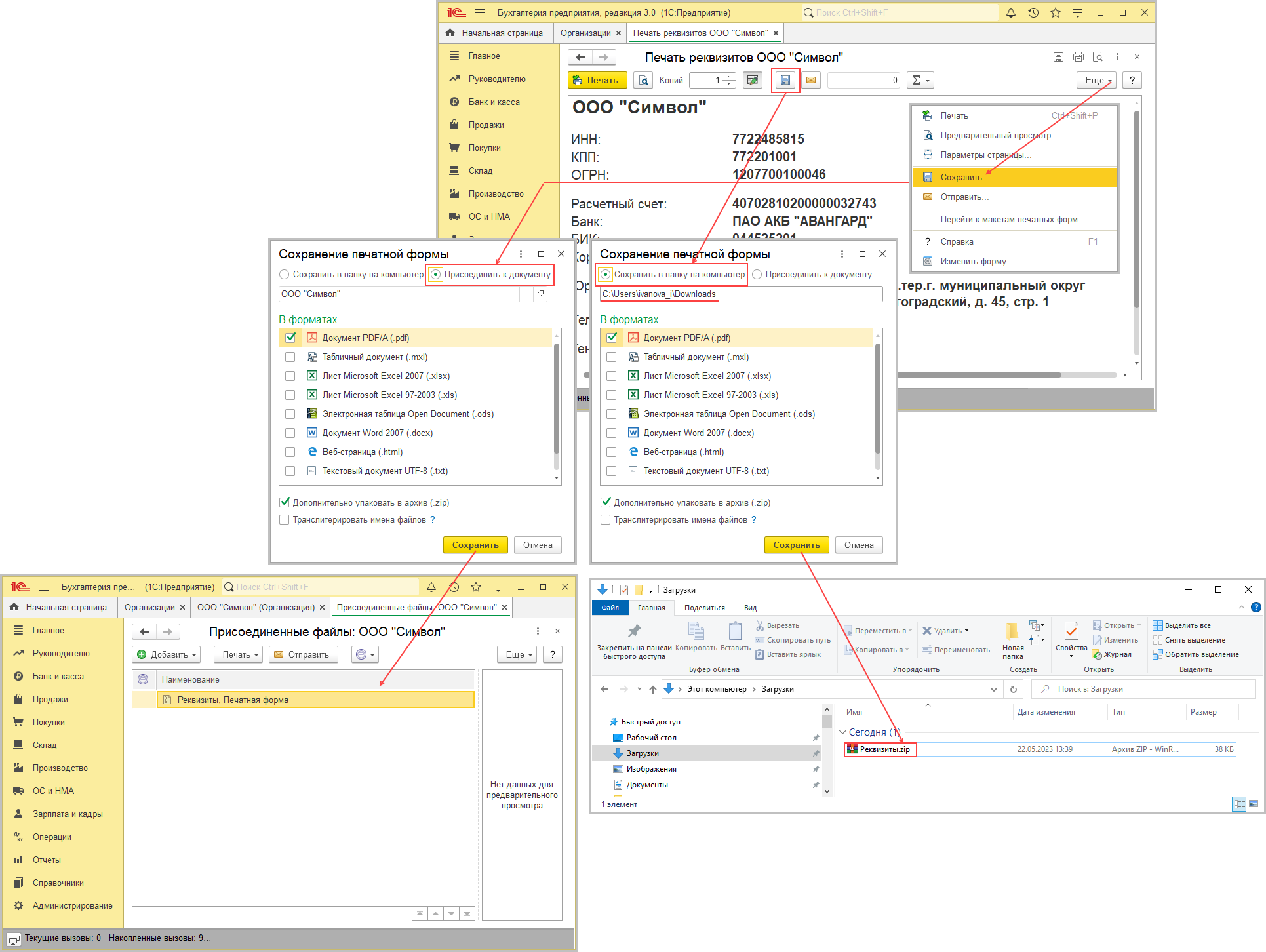Open Explorer address bar history dropdown
The image size is (1266, 952).
[994, 689]
